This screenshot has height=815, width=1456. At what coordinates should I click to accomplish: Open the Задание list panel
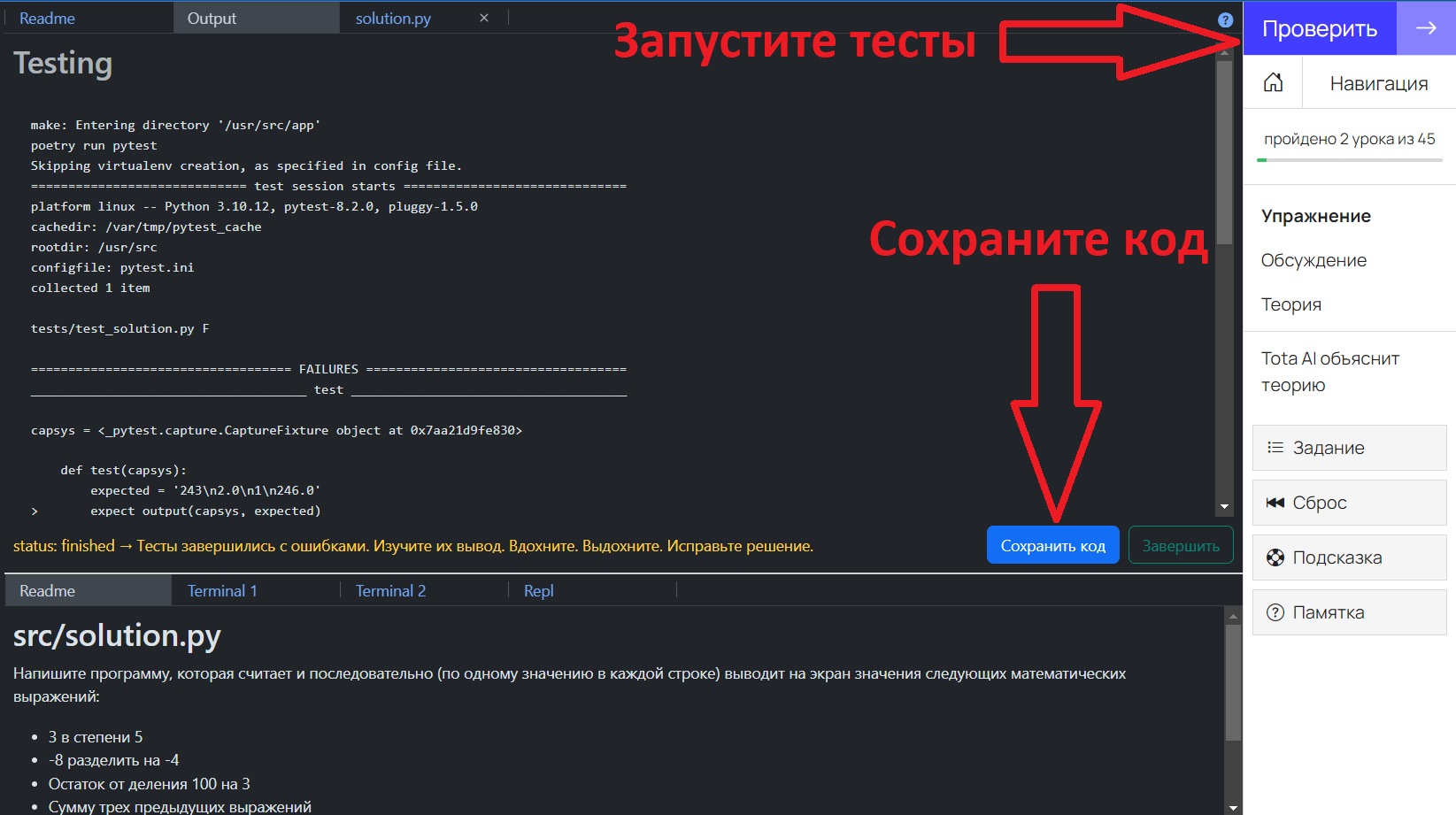1349,448
